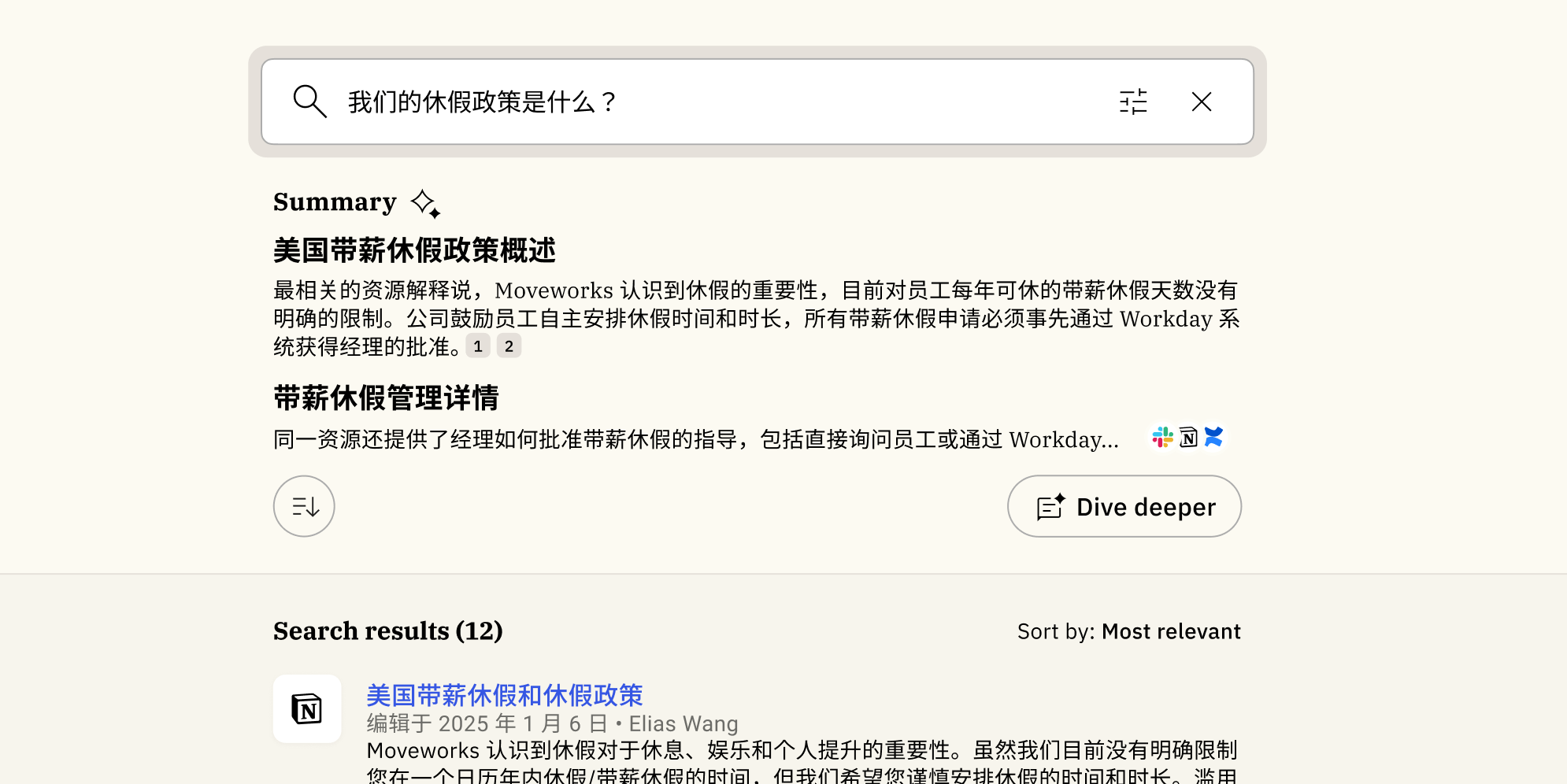Click the 带薪休假管理详情 section heading
This screenshot has width=1567, height=784.
(386, 398)
